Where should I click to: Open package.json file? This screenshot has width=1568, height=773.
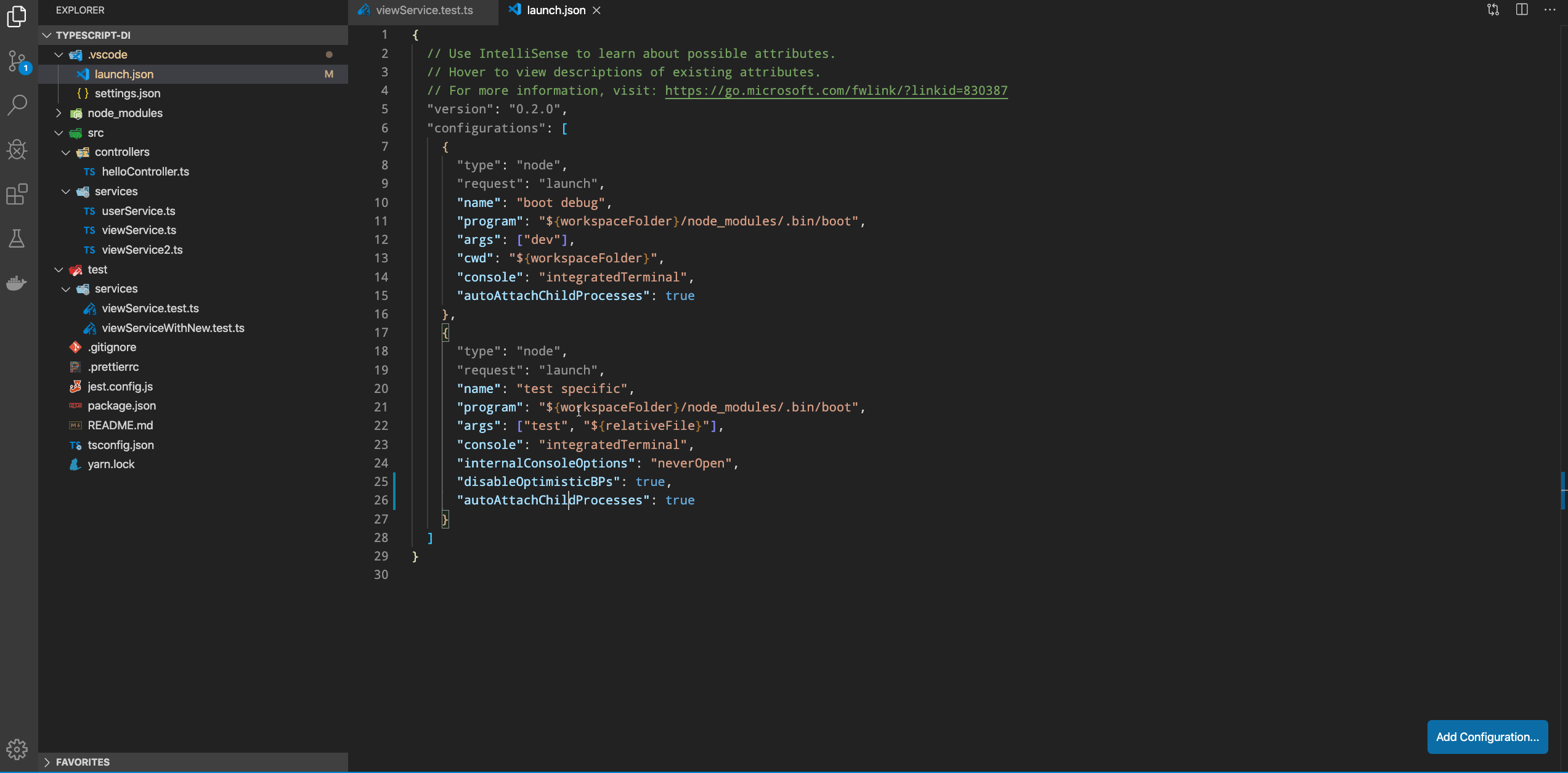coord(193,406)
